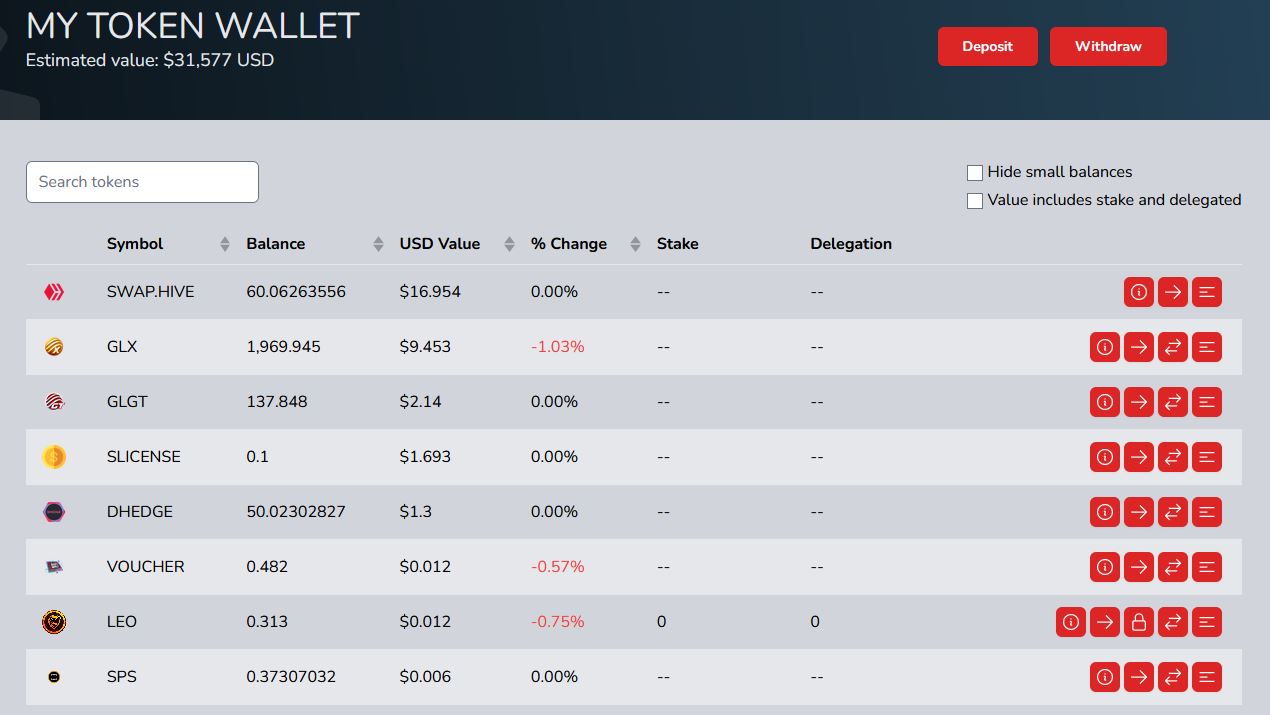Image resolution: width=1270 pixels, height=715 pixels.
Task: Open info for GLX token
Action: tap(1105, 347)
